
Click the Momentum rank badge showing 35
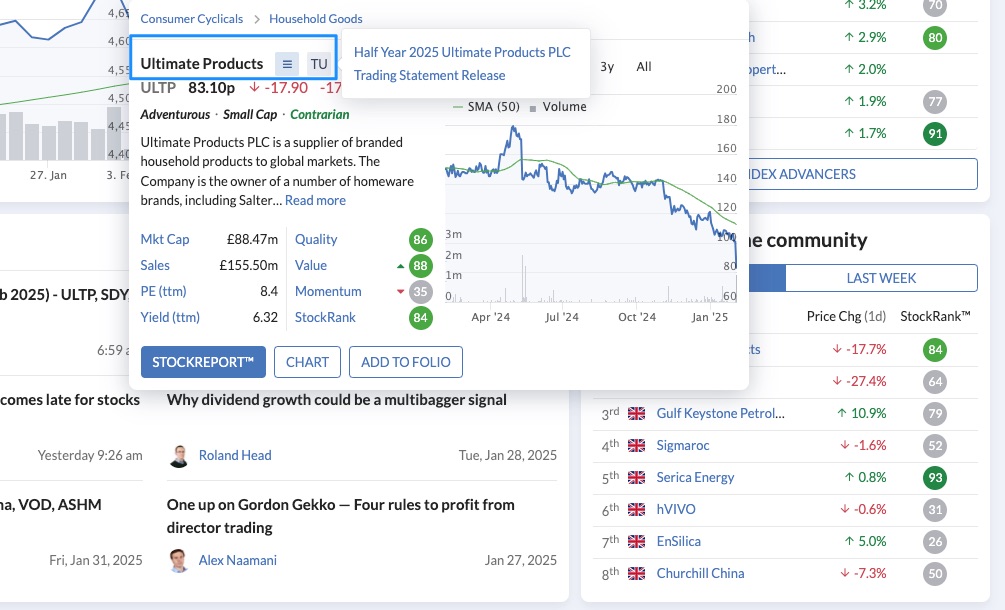(420, 292)
